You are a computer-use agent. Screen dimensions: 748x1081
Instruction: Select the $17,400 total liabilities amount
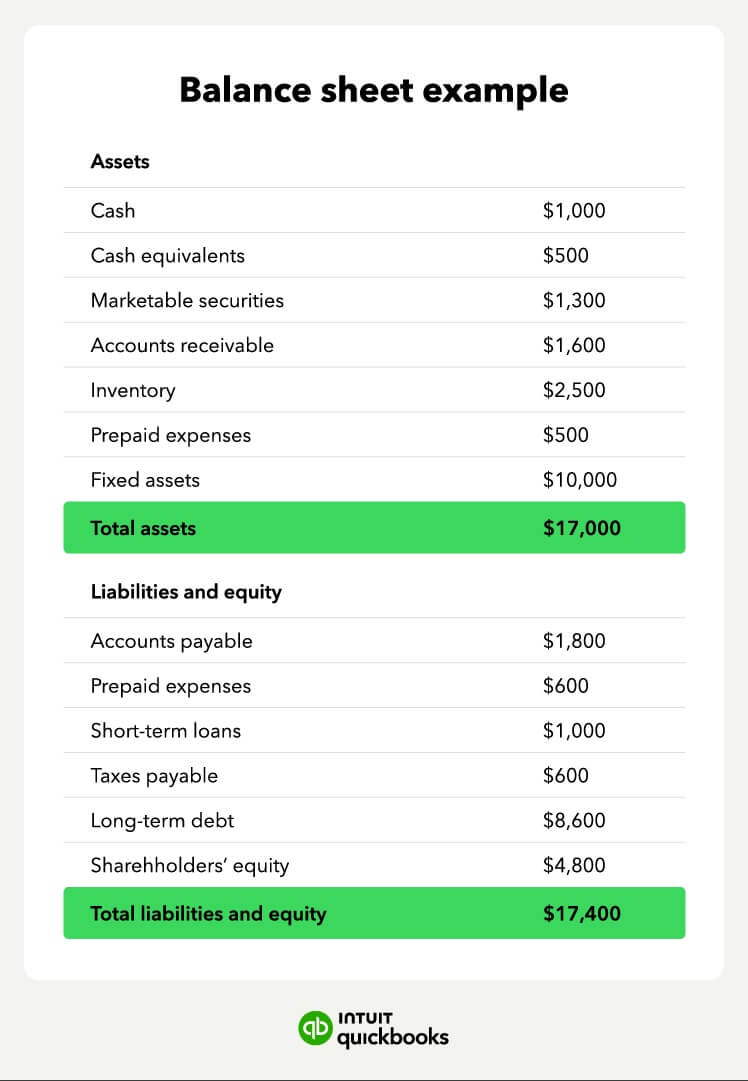[582, 913]
